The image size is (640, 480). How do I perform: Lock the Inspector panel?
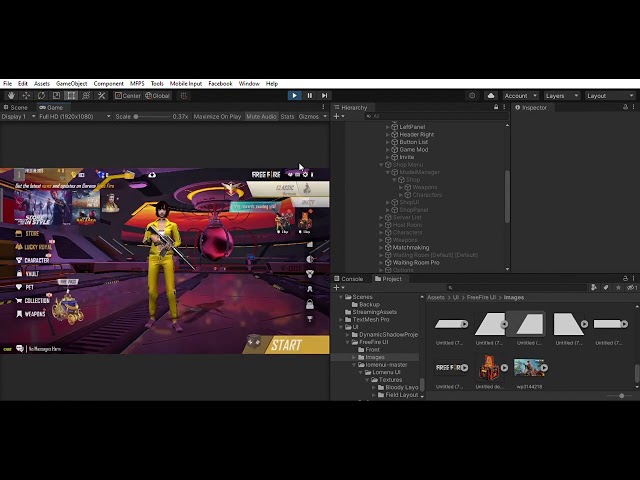pos(625,107)
